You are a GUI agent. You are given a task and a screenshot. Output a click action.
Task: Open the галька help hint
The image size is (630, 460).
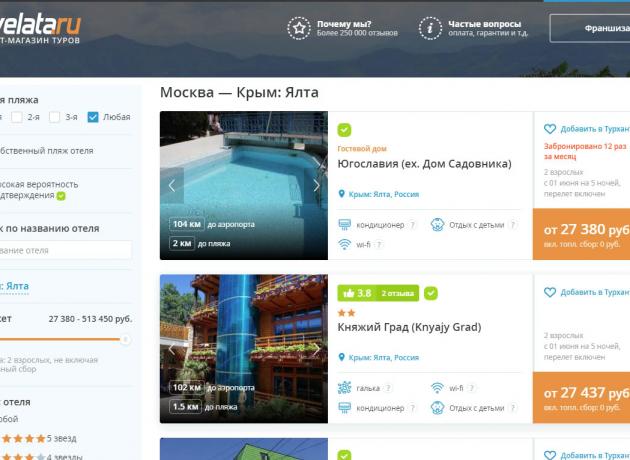388,388
